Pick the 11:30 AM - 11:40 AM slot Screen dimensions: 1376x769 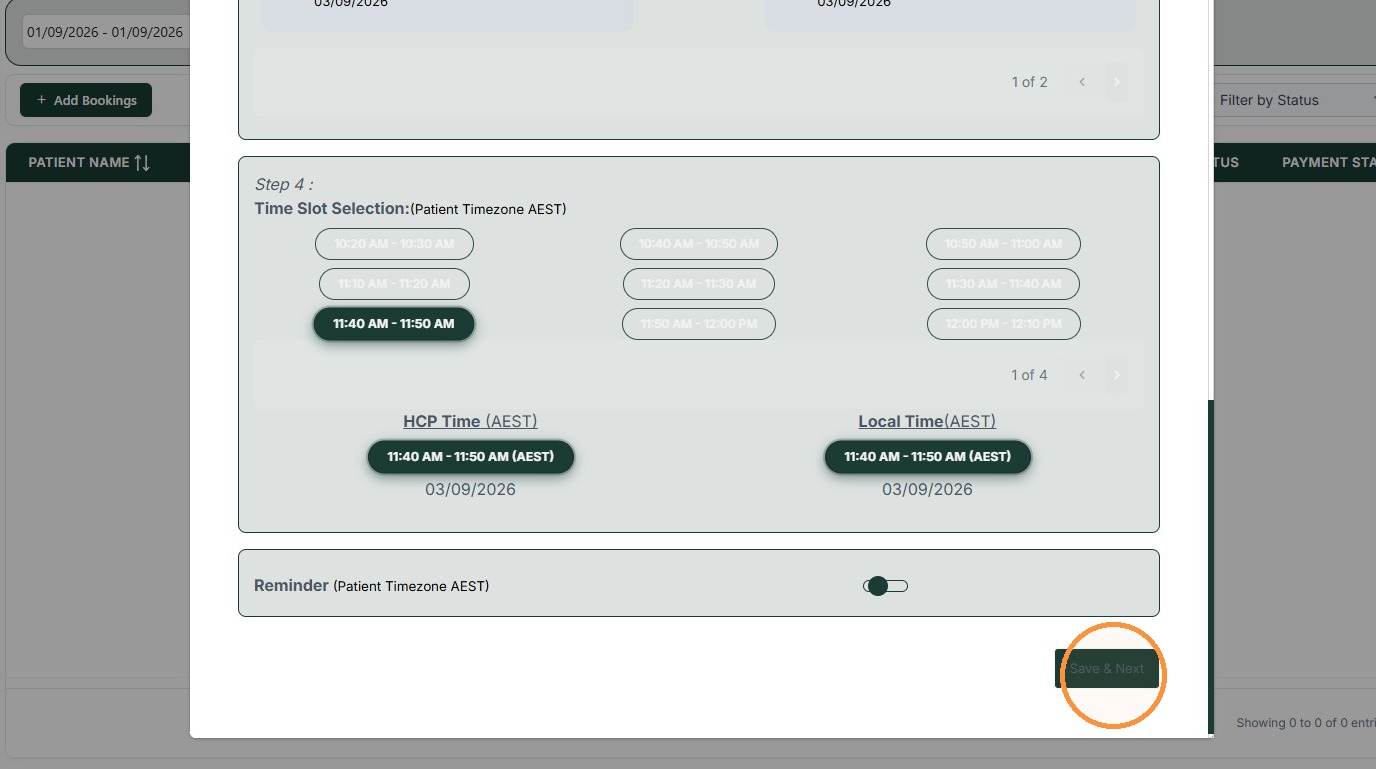[x=1004, y=284]
